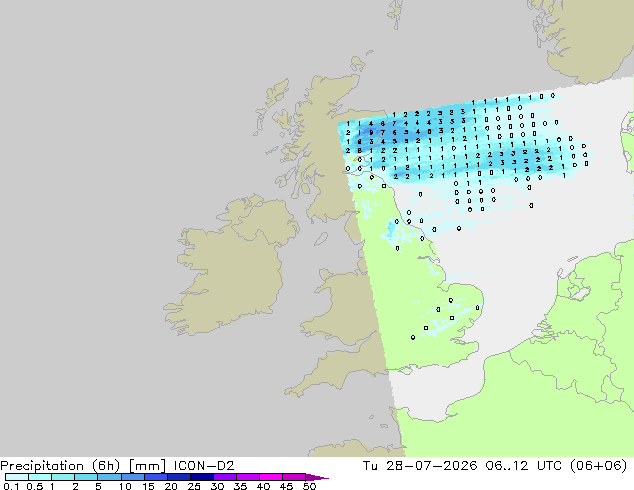This screenshot has height=490, width=634.
Task: Click the 20–25 mm dark blue swatch
Action: pos(178,477)
